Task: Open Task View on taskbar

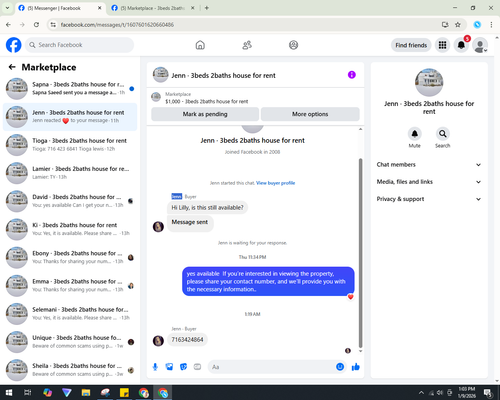Action: click(x=28, y=393)
